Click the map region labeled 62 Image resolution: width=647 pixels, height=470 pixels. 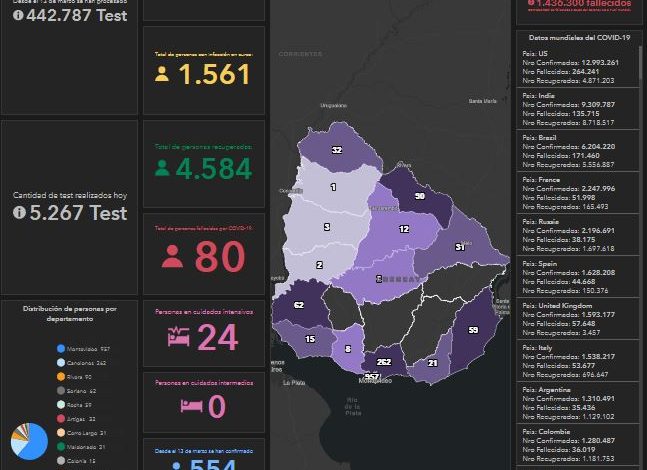[298, 305]
